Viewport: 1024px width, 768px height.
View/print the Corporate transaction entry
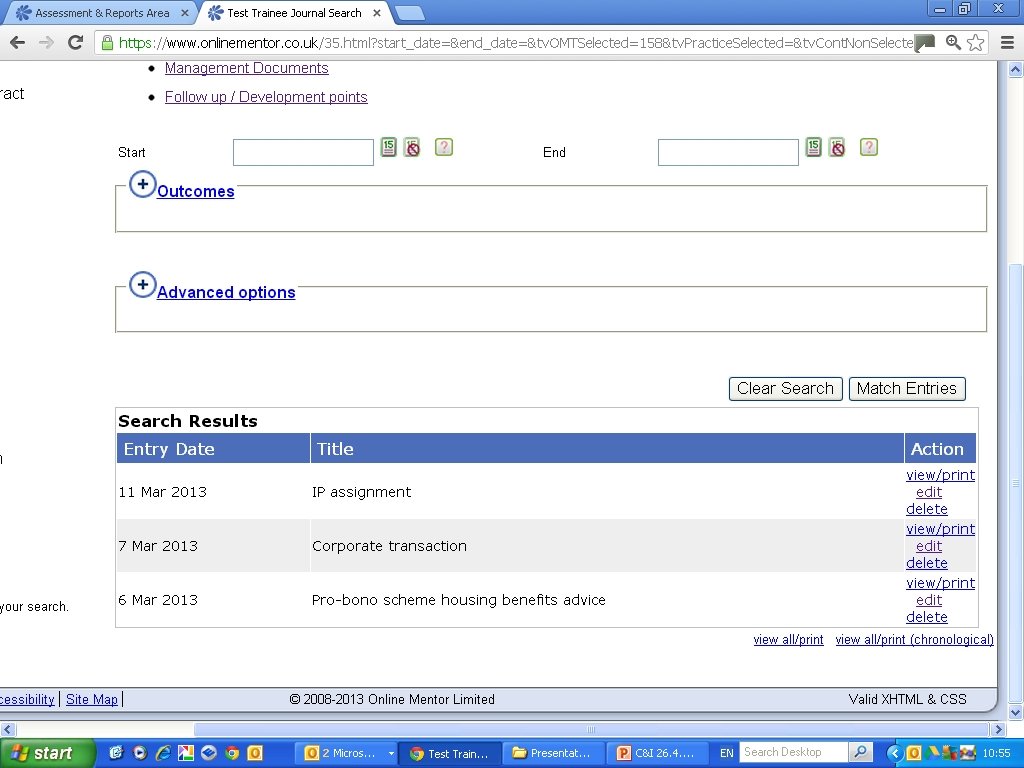click(940, 529)
